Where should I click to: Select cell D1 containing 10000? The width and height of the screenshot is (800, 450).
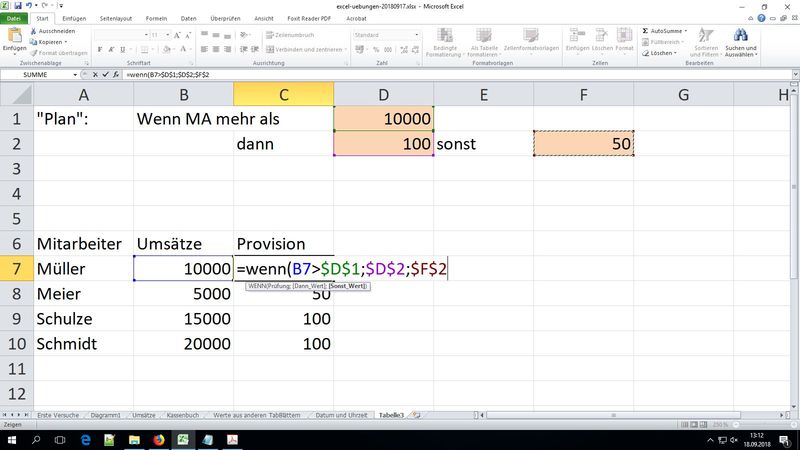tap(383, 119)
